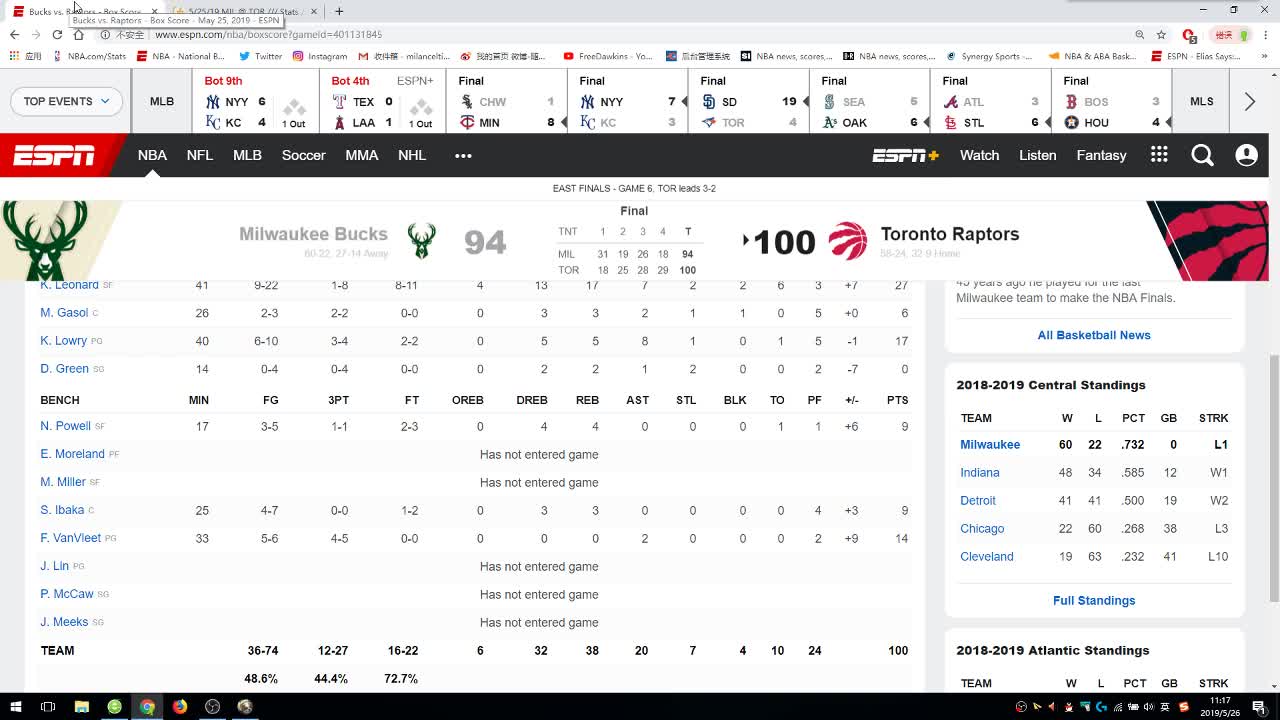Click the browser address bar URL

point(268,34)
